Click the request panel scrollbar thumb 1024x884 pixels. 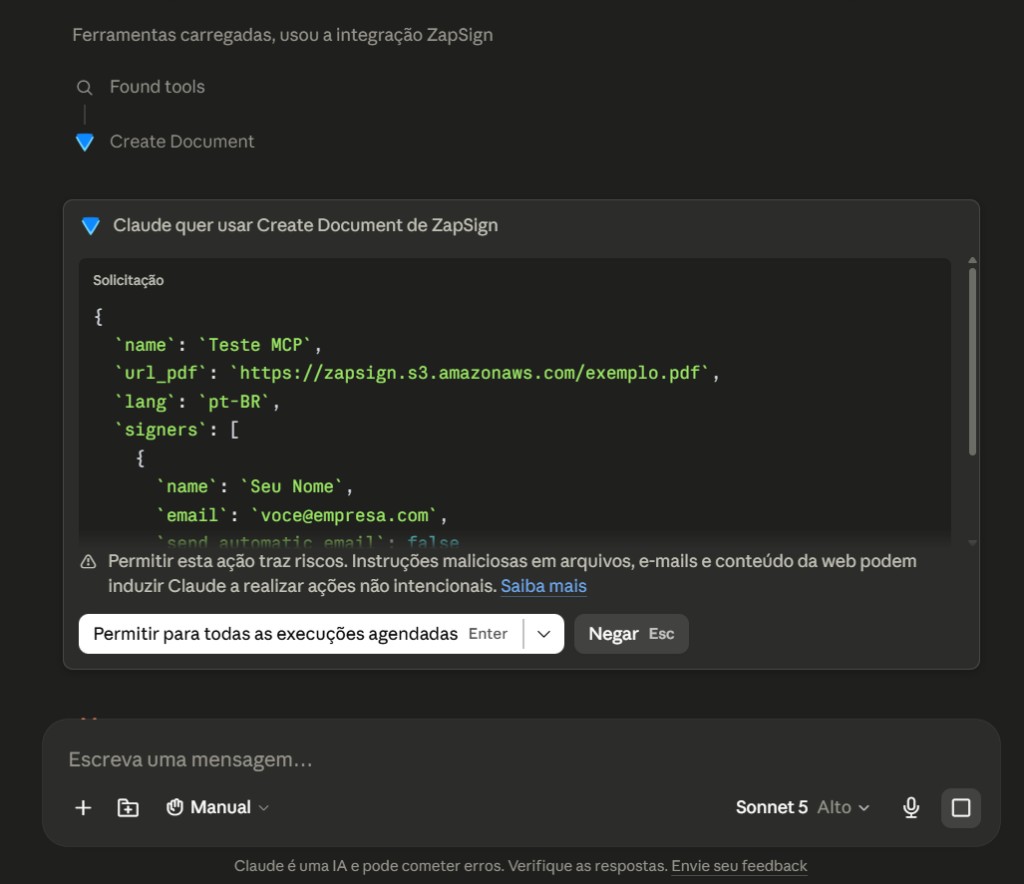coord(972,362)
